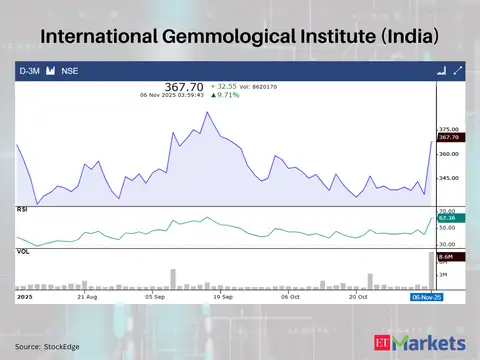Screen dimensions: 480x360
Task: Click the 8.6M volume value tag
Action: coord(451,257)
